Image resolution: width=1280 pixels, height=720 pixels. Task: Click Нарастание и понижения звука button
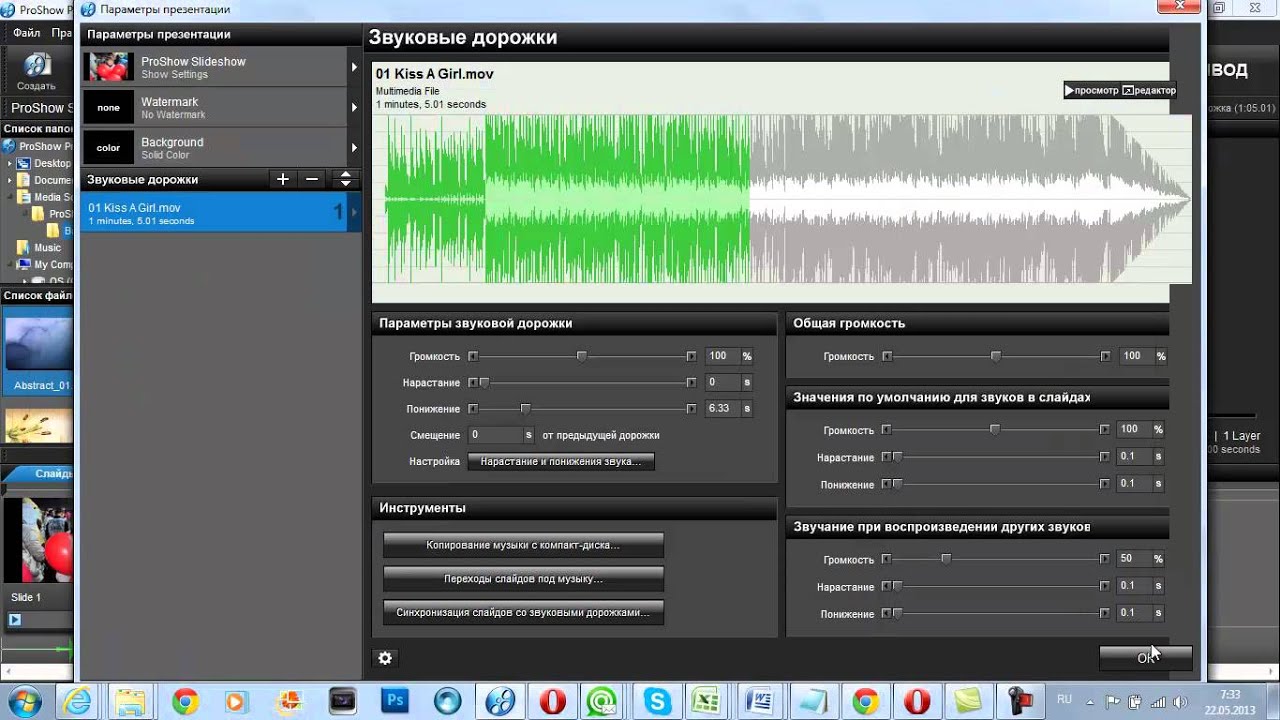coord(561,461)
